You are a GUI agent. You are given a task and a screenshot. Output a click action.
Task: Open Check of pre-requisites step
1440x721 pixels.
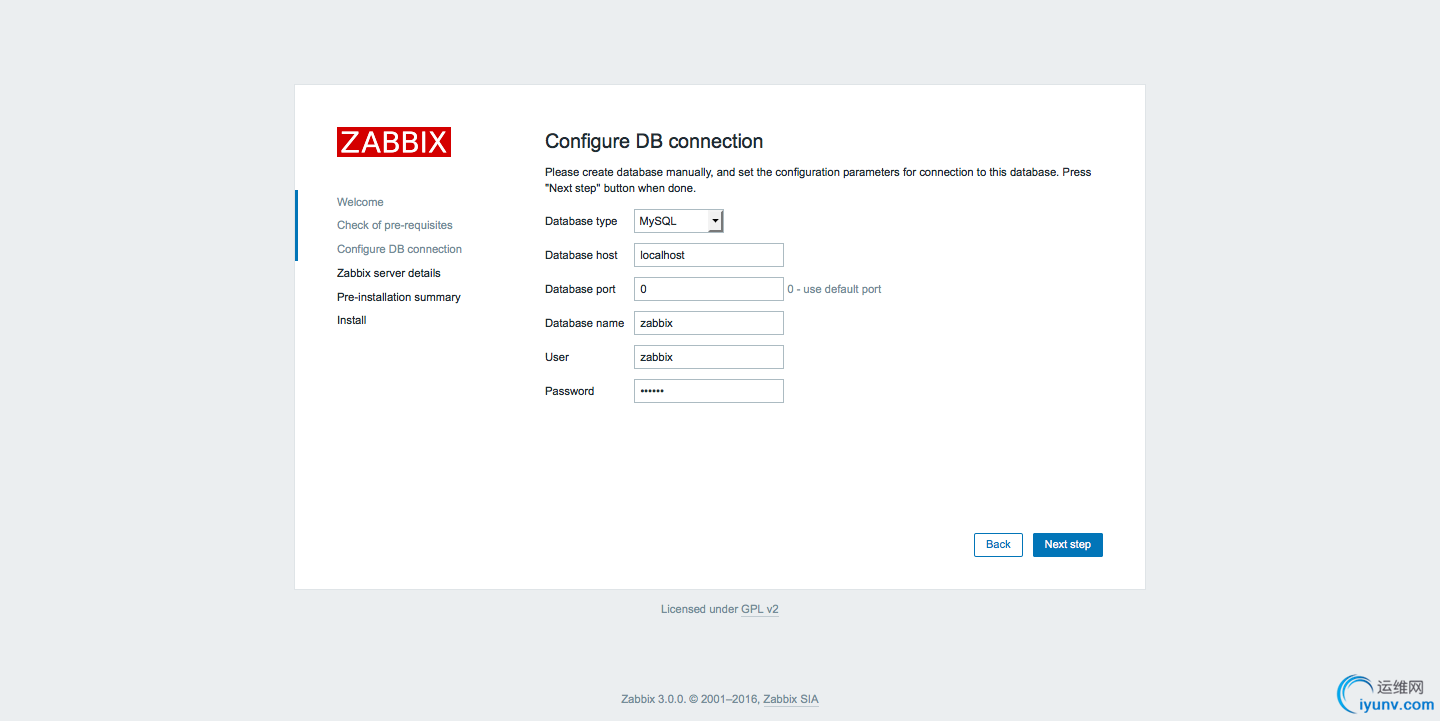click(x=395, y=225)
